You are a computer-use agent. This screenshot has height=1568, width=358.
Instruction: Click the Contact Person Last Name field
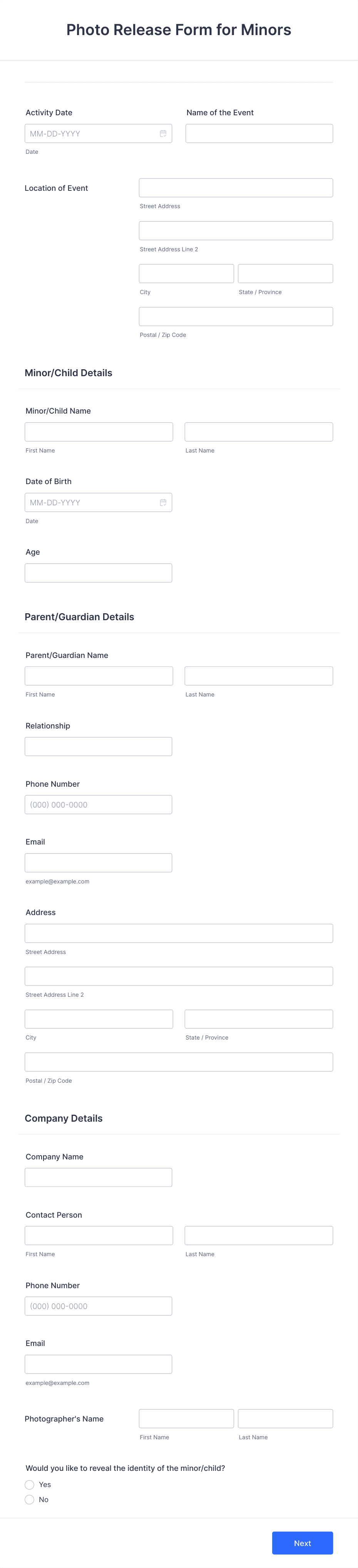[259, 1235]
